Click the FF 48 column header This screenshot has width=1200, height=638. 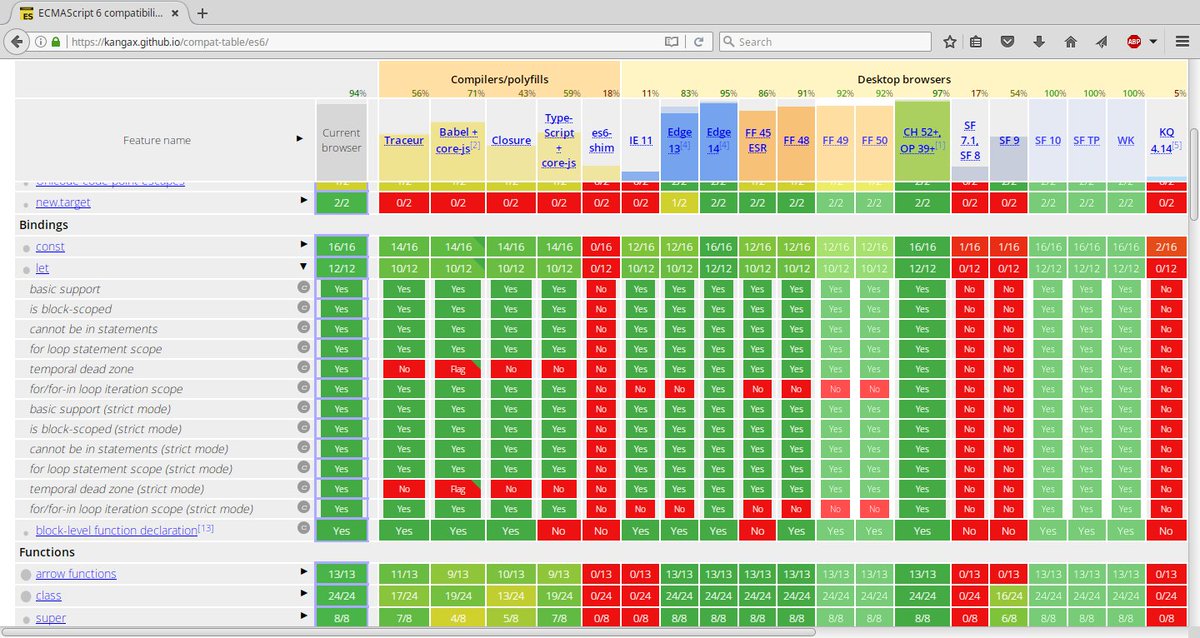pos(796,140)
